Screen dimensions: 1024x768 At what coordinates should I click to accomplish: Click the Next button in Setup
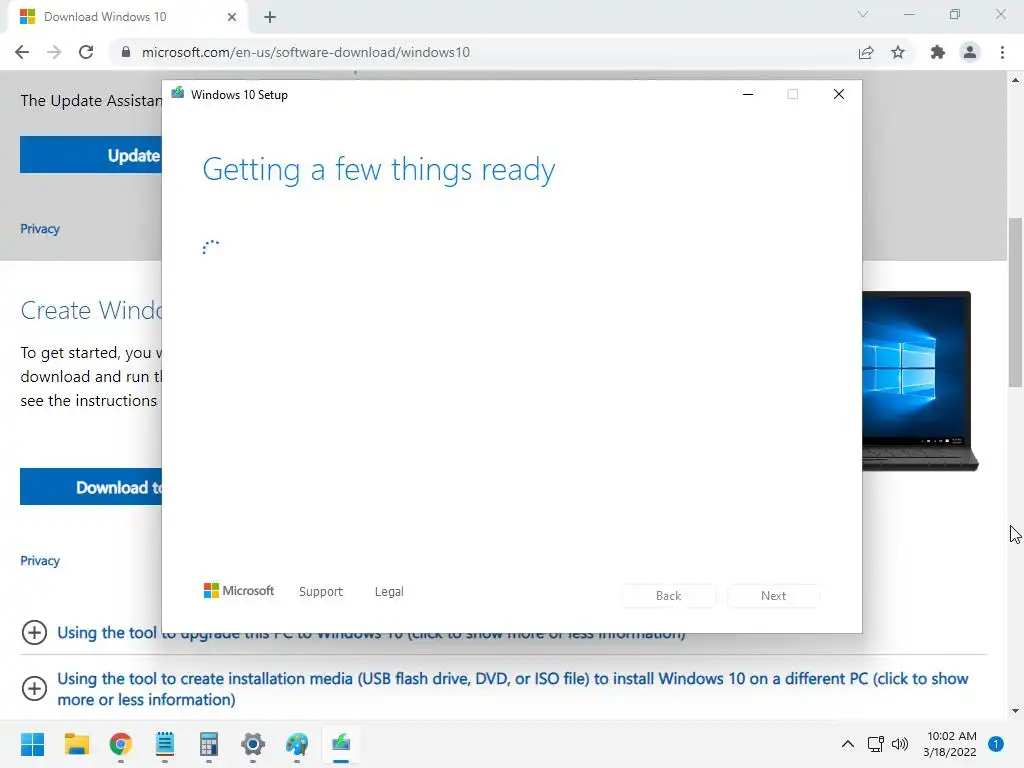coord(773,596)
